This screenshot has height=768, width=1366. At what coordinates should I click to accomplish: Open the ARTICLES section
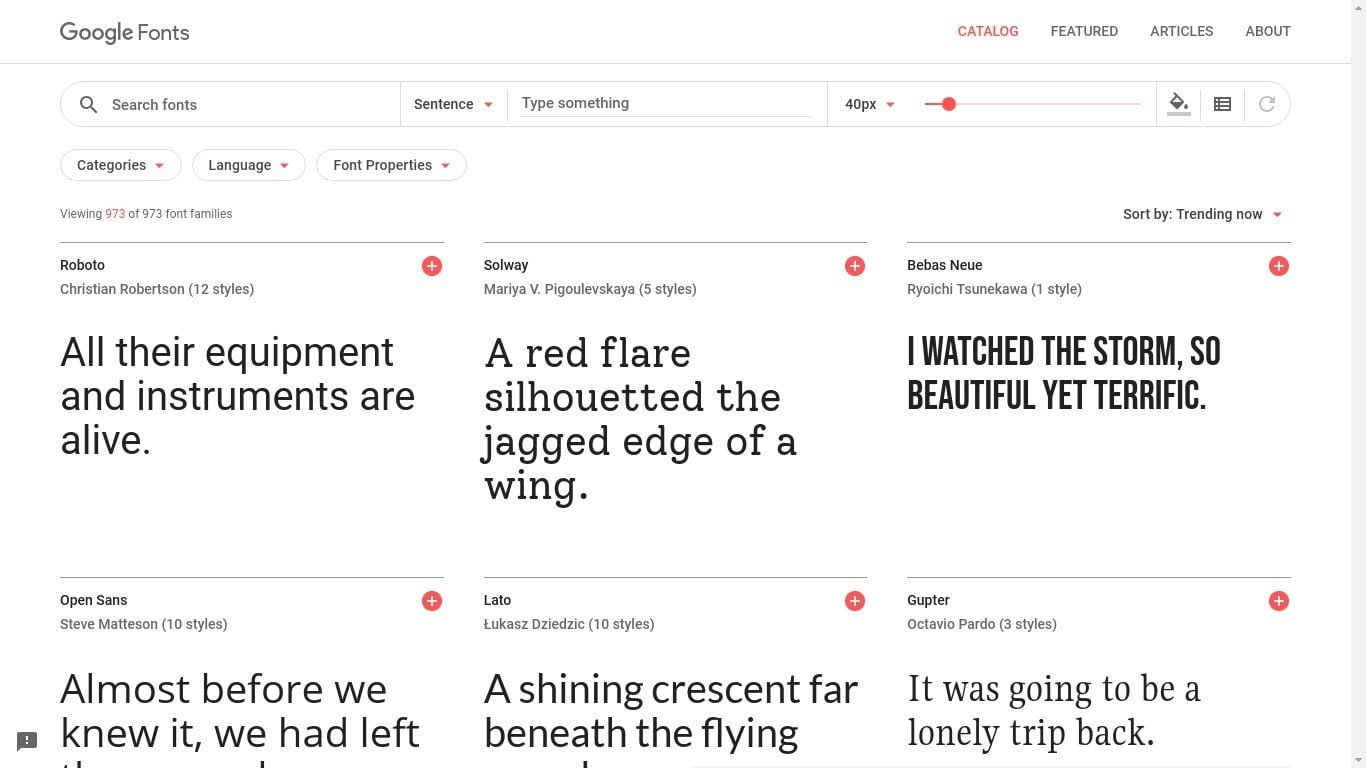click(x=1181, y=31)
